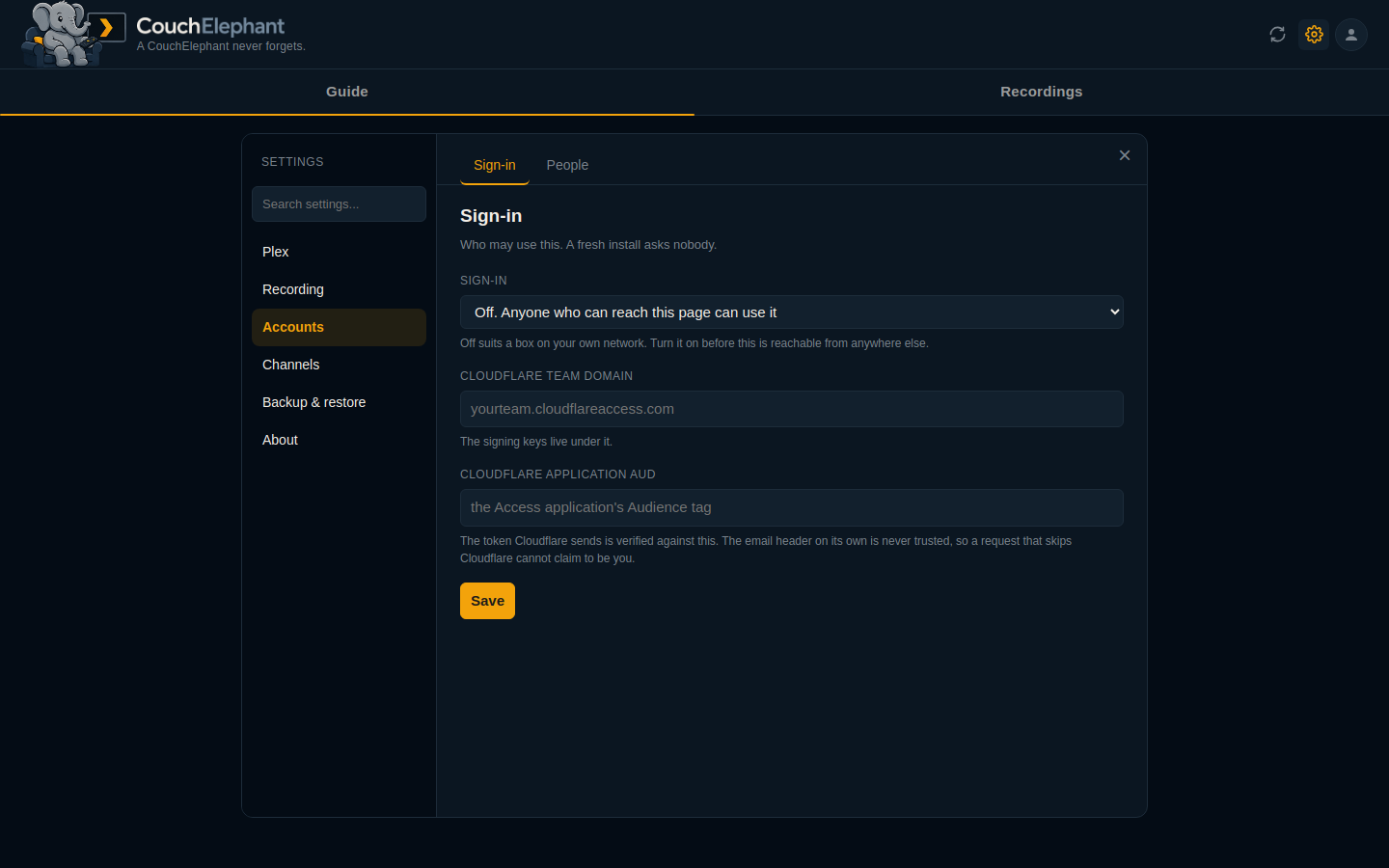
Task: Open the user account avatar icon
Action: pos(1351,35)
